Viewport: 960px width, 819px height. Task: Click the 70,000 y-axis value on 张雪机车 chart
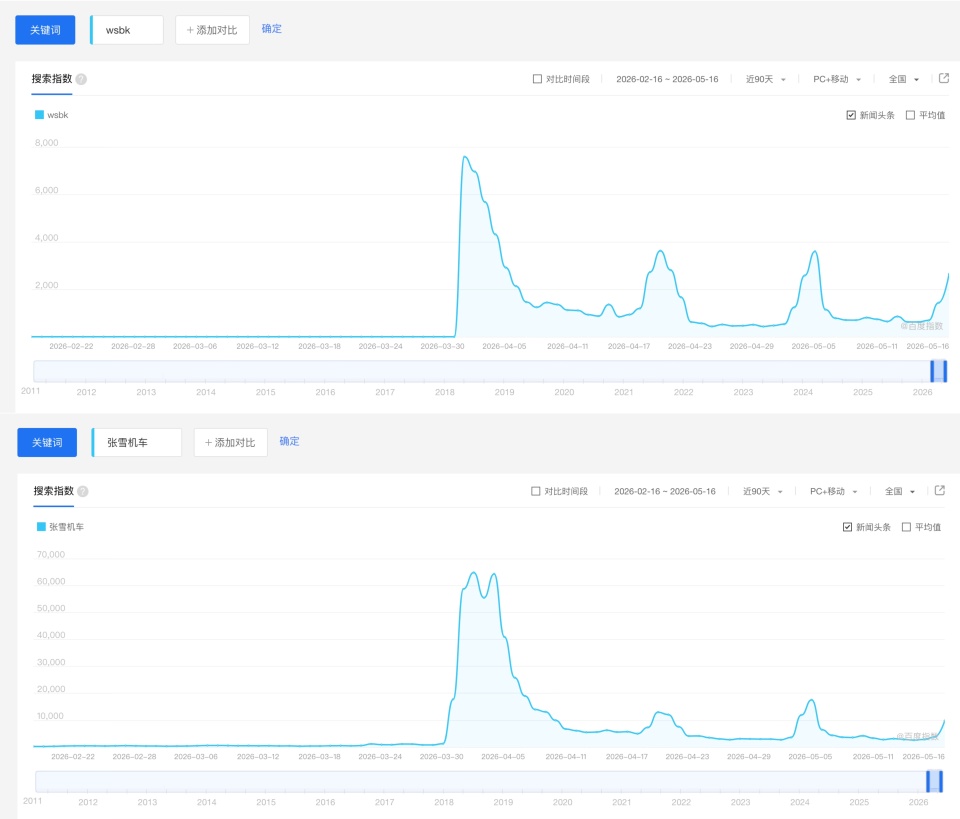coord(51,555)
